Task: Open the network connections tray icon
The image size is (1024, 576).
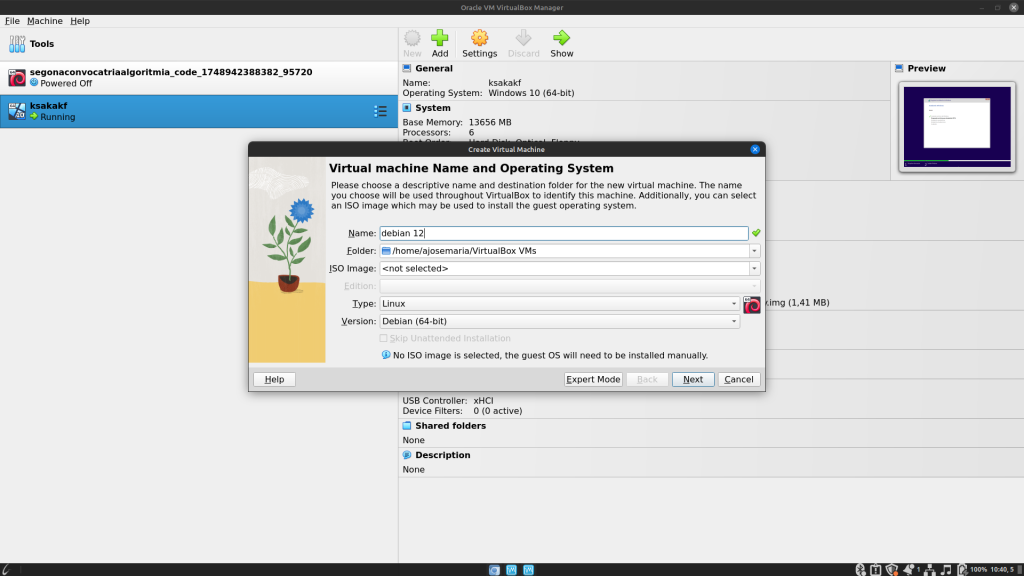Action: coord(930,569)
